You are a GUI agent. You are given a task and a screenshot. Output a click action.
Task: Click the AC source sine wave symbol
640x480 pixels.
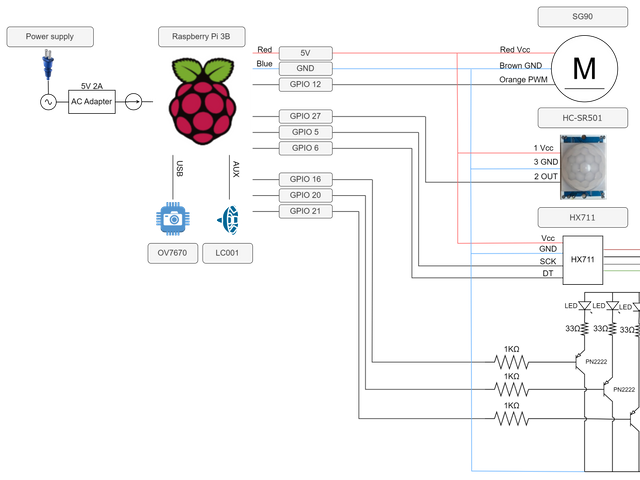coord(46,102)
